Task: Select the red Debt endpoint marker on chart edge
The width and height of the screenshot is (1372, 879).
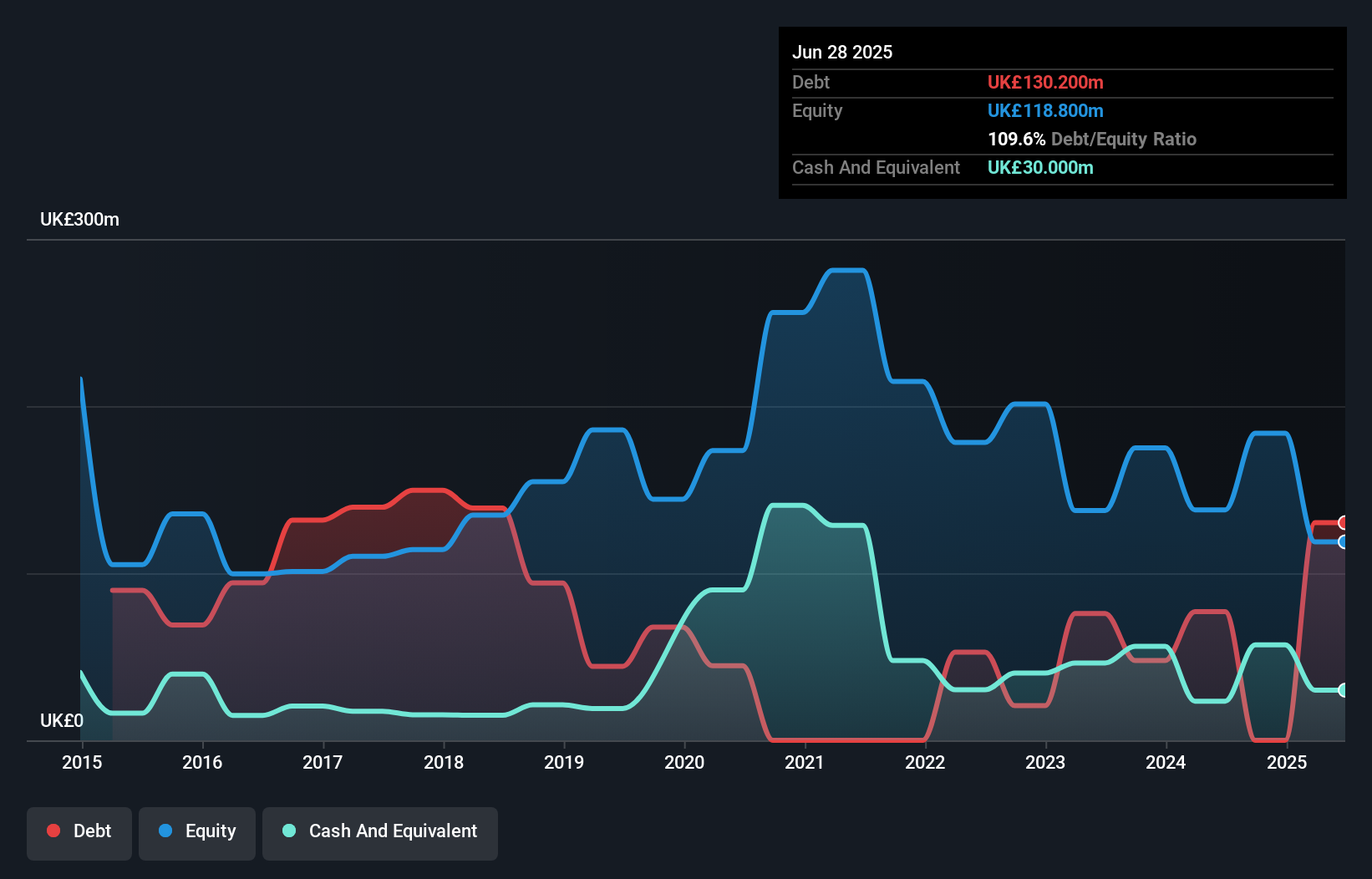Action: (x=1344, y=522)
